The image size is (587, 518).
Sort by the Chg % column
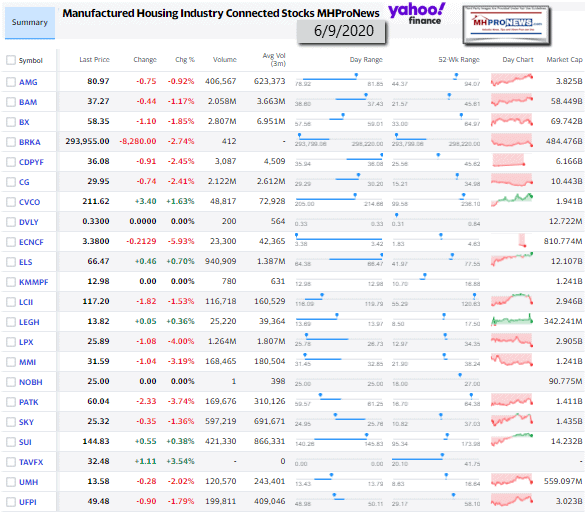185,60
